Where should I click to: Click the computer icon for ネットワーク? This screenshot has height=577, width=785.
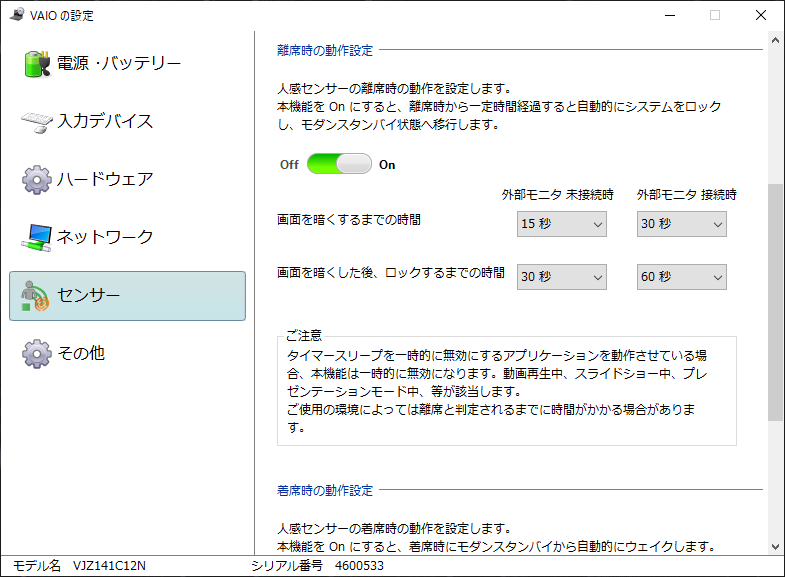37,238
